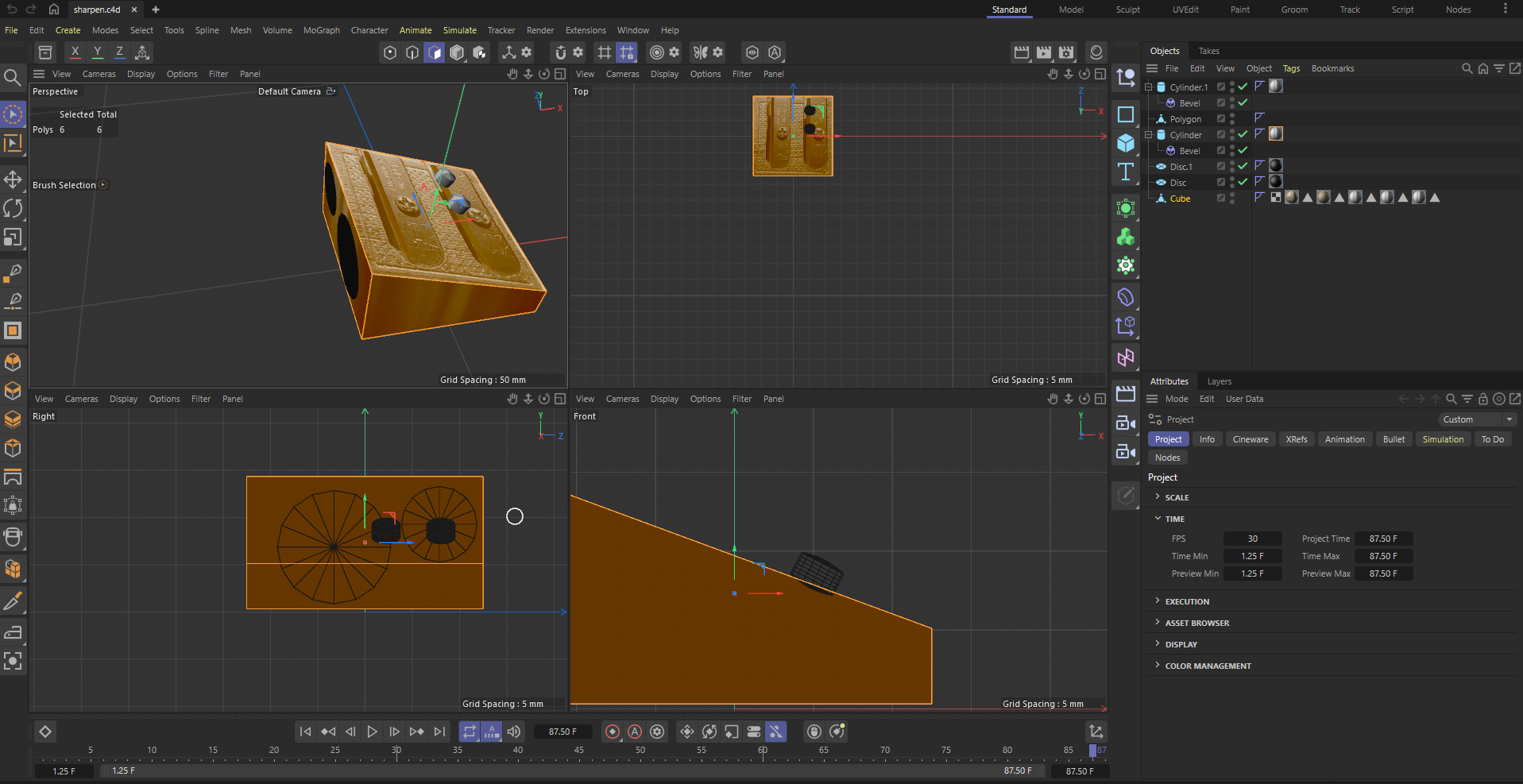Open the MoGraph menu

pos(321,30)
